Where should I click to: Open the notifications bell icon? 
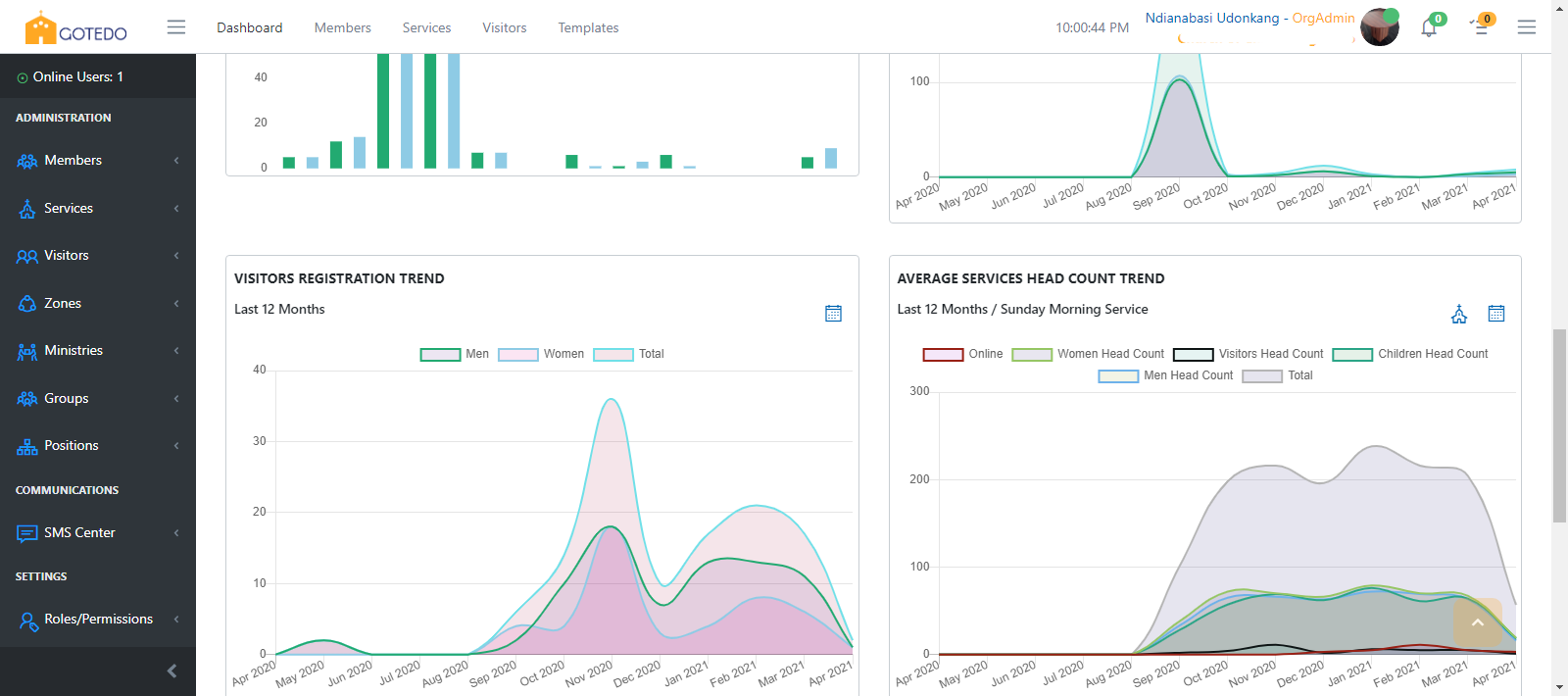(1429, 28)
